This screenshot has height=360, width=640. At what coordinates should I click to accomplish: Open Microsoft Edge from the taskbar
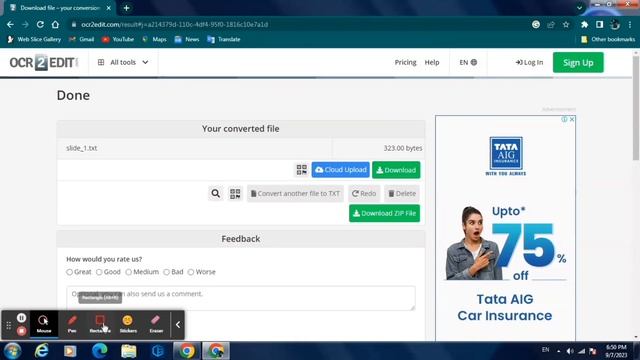click(100, 351)
